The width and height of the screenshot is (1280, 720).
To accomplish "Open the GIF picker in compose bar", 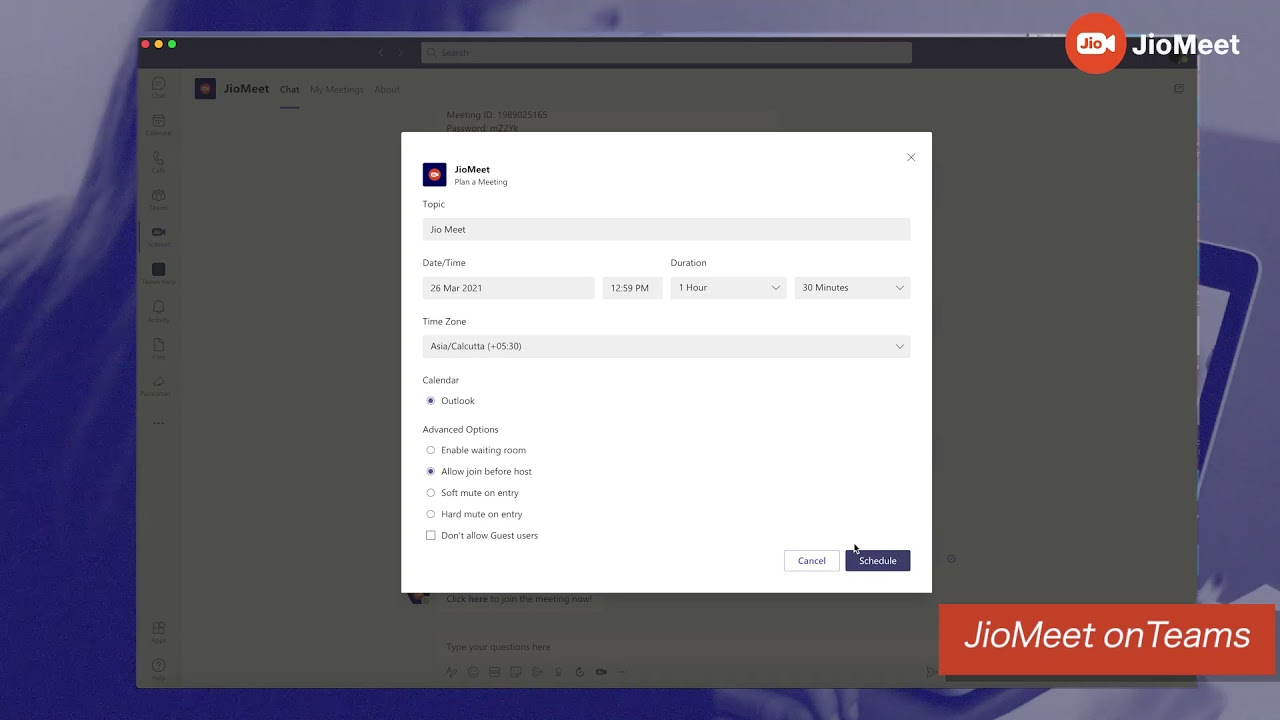I will tap(494, 672).
